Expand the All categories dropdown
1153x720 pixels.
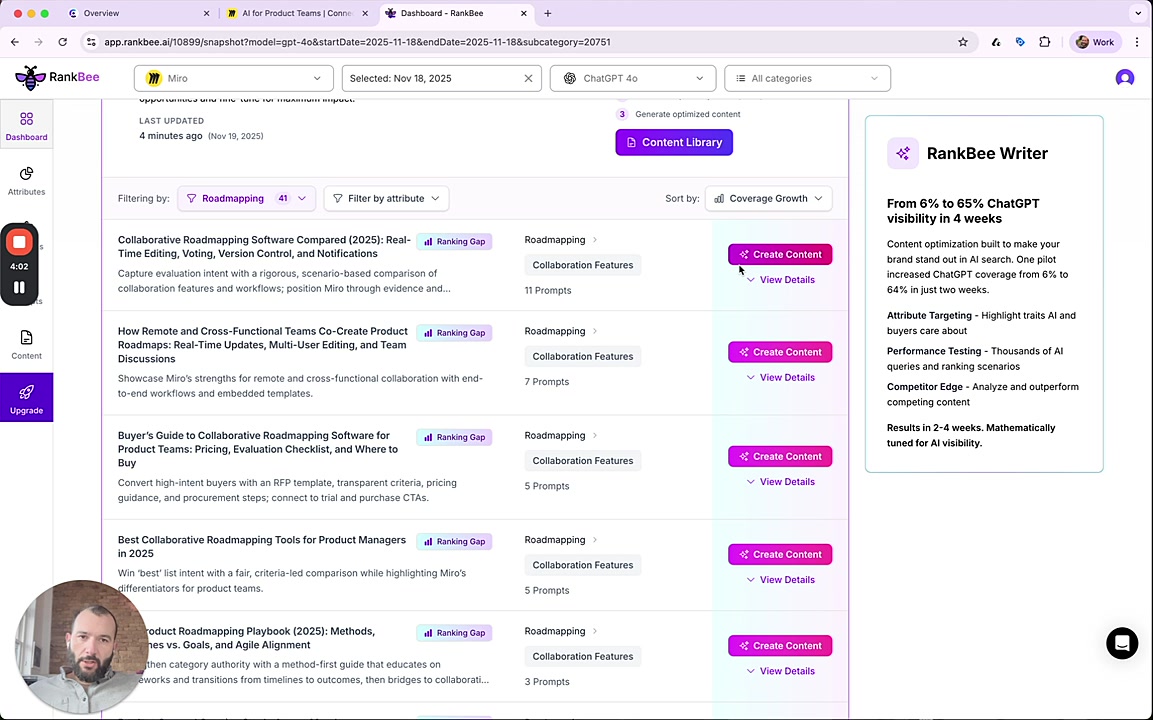pos(807,78)
